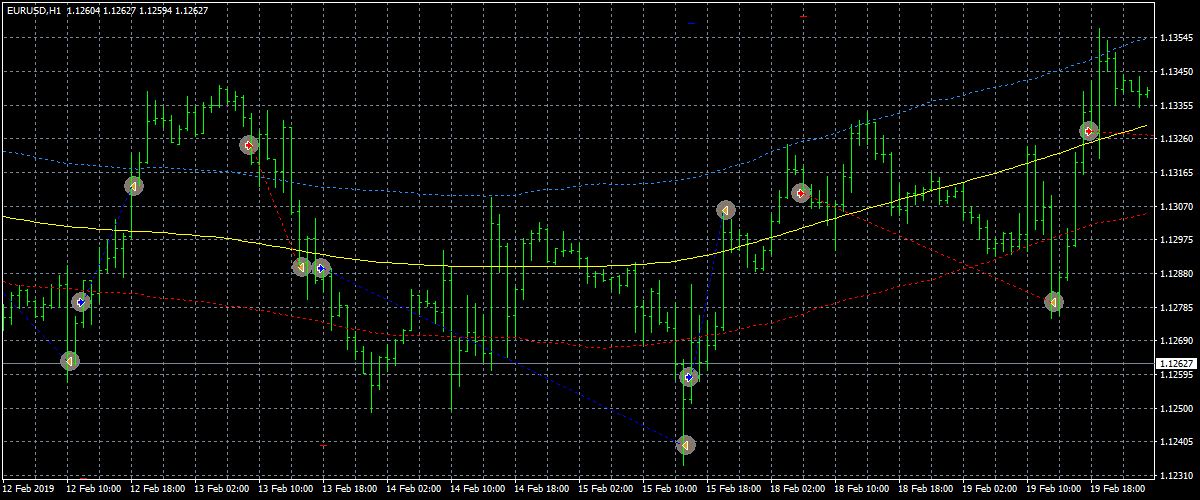Click the 1.13450 price axis label

coord(1176,72)
